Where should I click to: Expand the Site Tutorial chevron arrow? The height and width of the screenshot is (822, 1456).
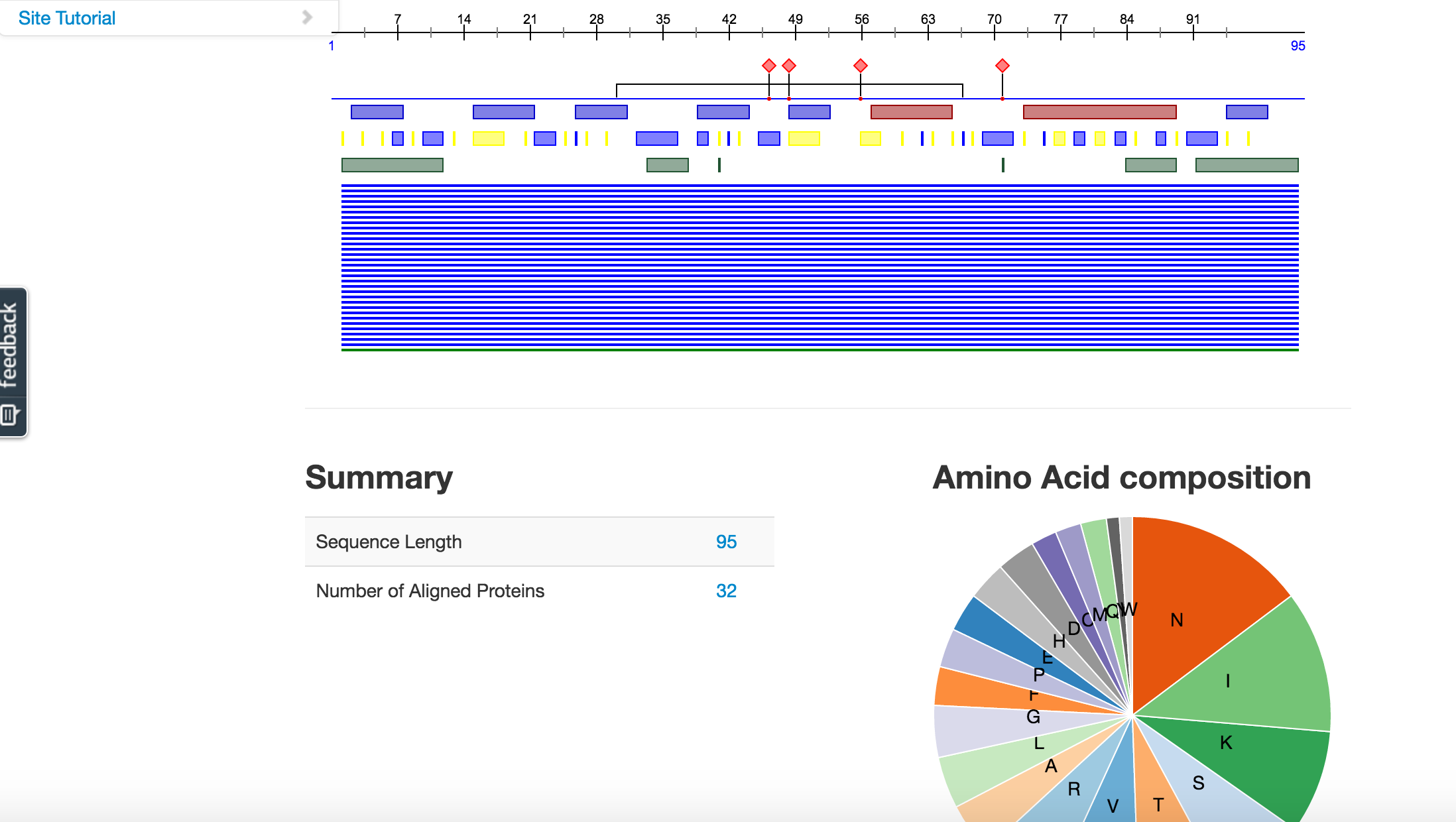pyautogui.click(x=306, y=17)
